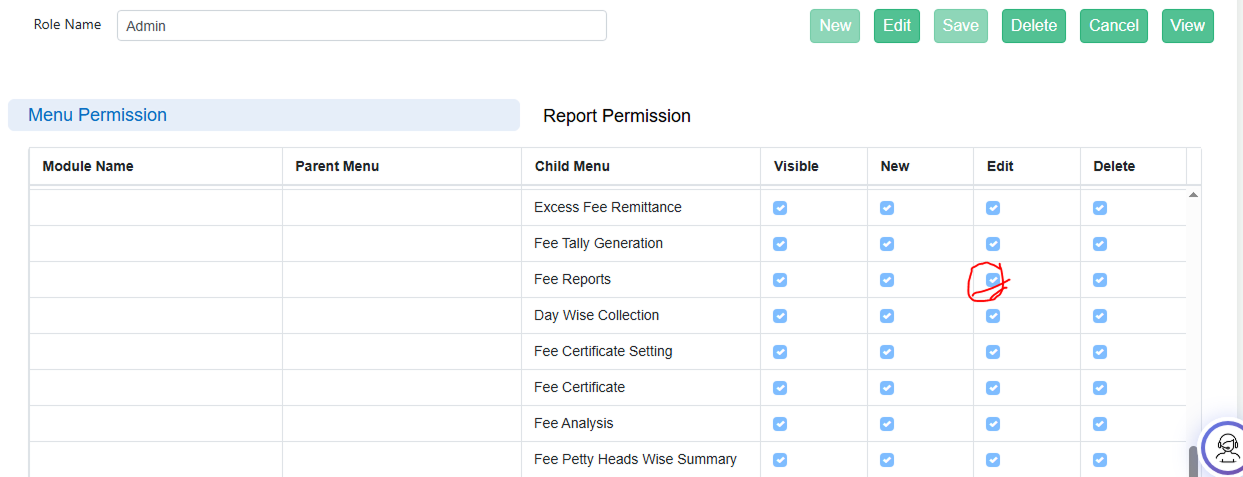Toggle Edit for Fee Certificate Setting
Screen dimensions: 1243x477
pyautogui.click(x=993, y=352)
